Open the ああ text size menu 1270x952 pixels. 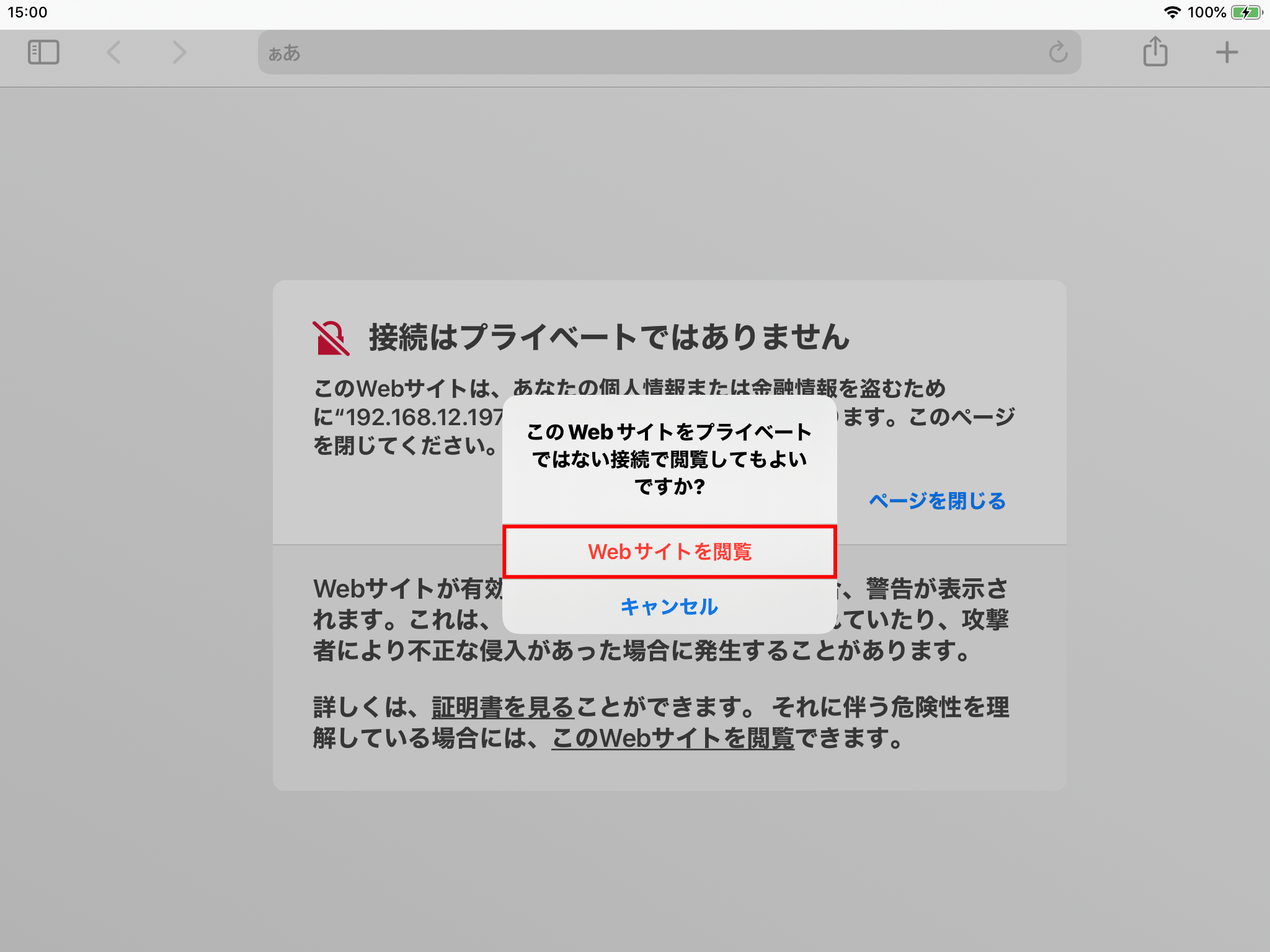285,53
